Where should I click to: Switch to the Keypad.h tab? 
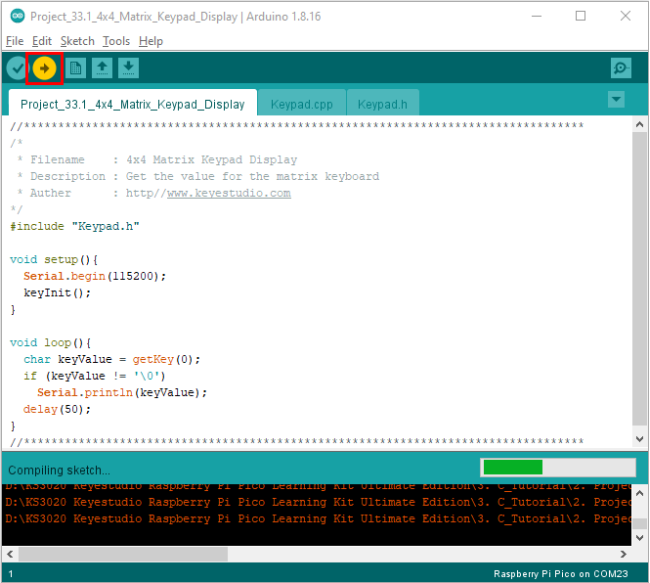tap(383, 104)
